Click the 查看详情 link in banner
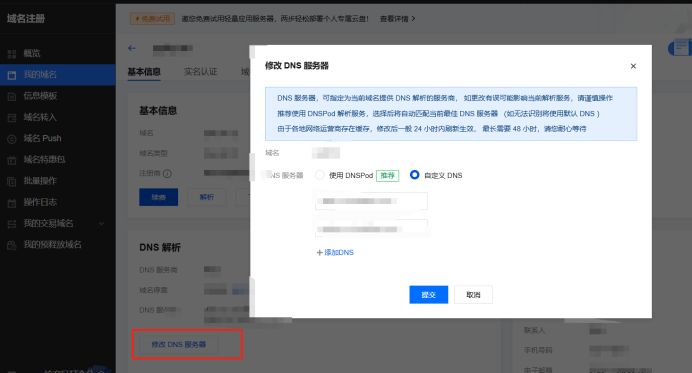The image size is (692, 373). pos(394,19)
